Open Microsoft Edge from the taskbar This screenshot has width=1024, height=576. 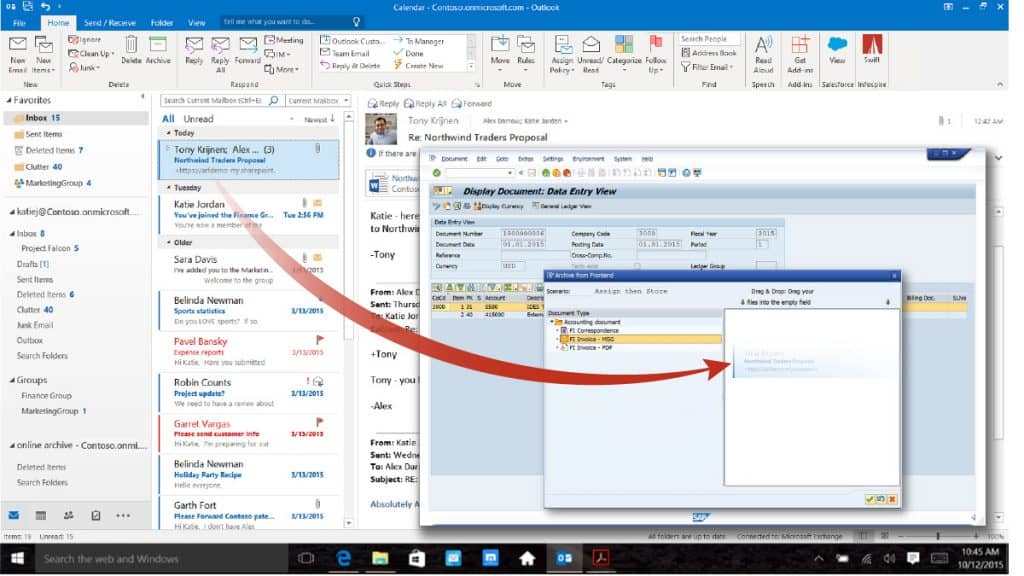click(x=343, y=558)
